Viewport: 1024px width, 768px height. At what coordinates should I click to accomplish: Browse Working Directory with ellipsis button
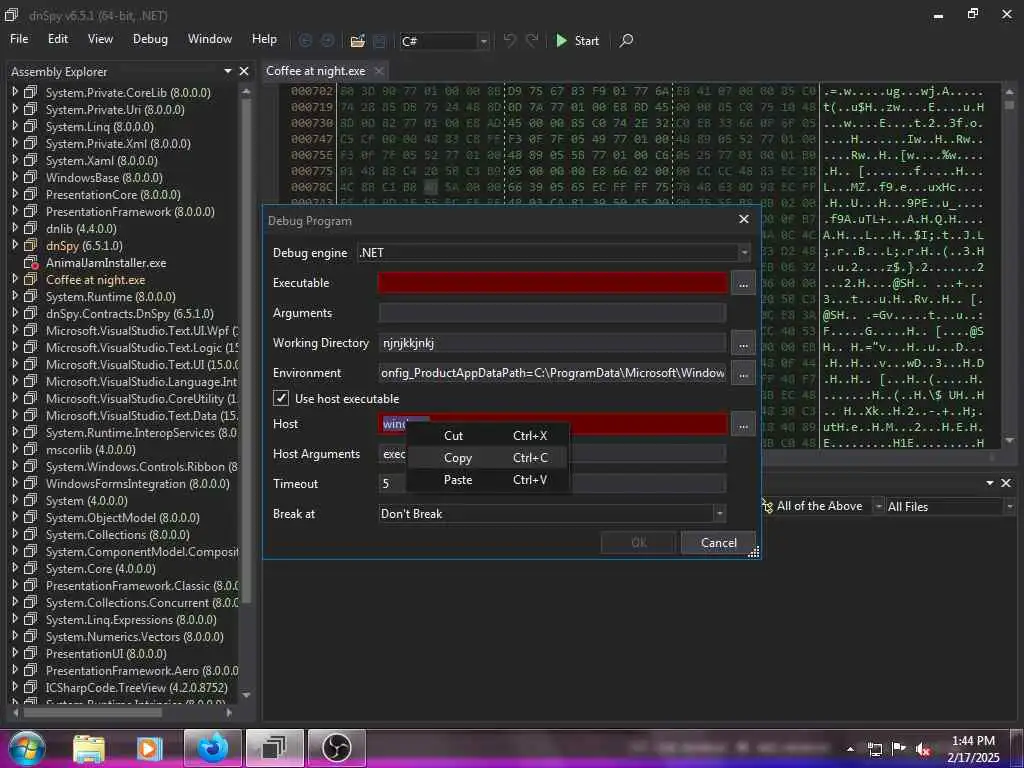click(743, 344)
